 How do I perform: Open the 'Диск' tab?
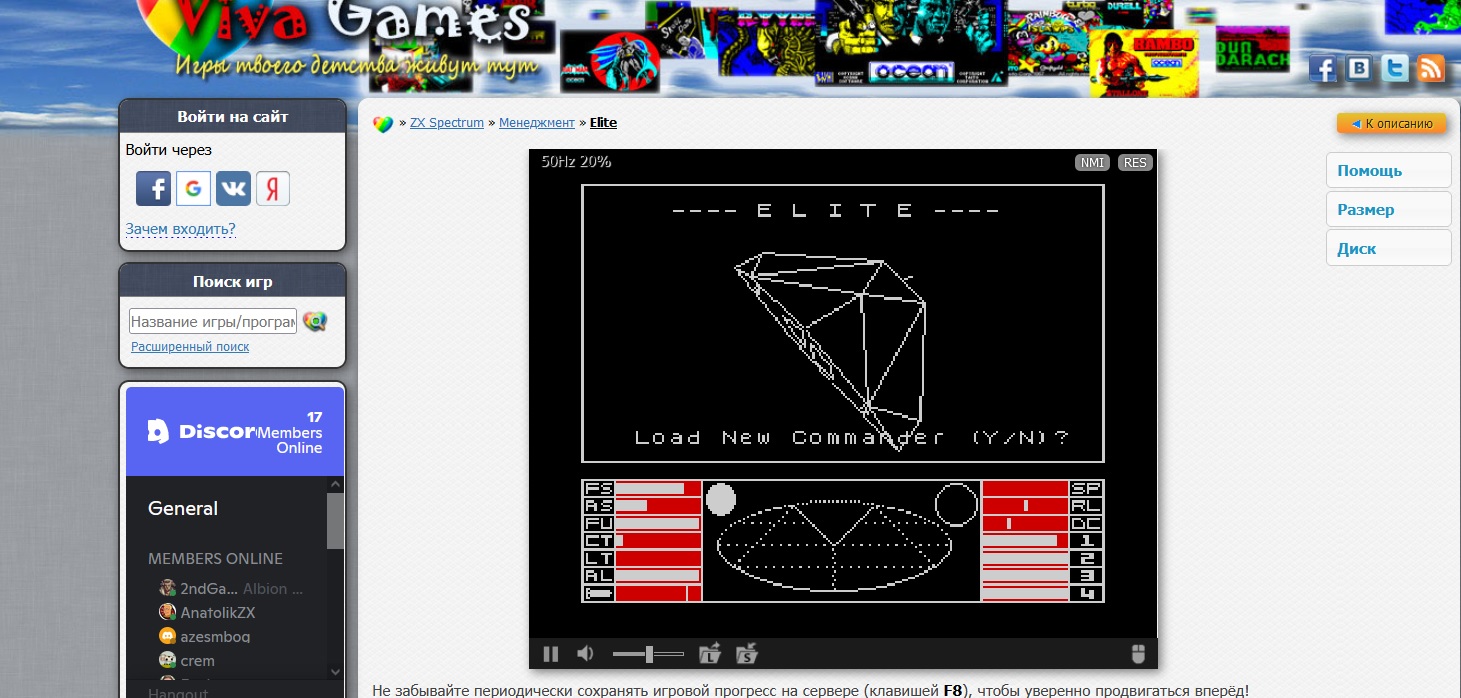pyautogui.click(x=1388, y=248)
